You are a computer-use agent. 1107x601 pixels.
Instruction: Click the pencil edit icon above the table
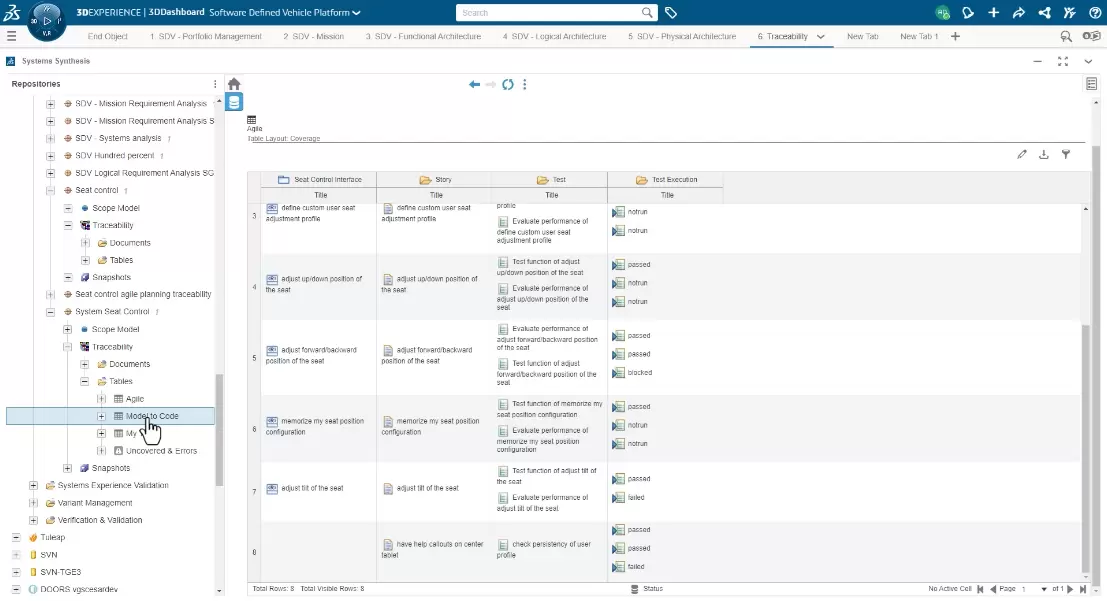point(1022,154)
